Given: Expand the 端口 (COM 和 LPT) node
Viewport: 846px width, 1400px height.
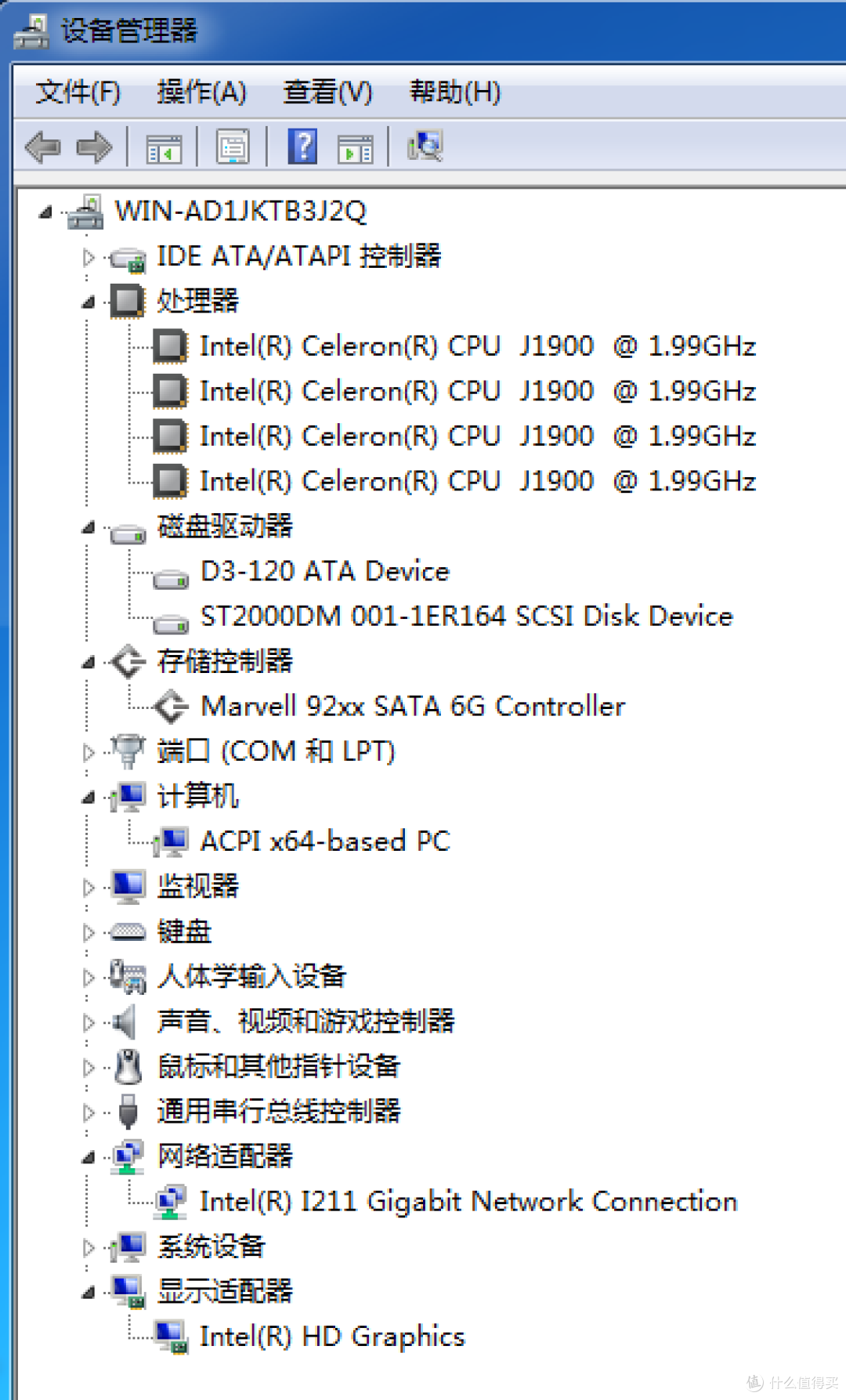Looking at the screenshot, I should pos(89,752).
